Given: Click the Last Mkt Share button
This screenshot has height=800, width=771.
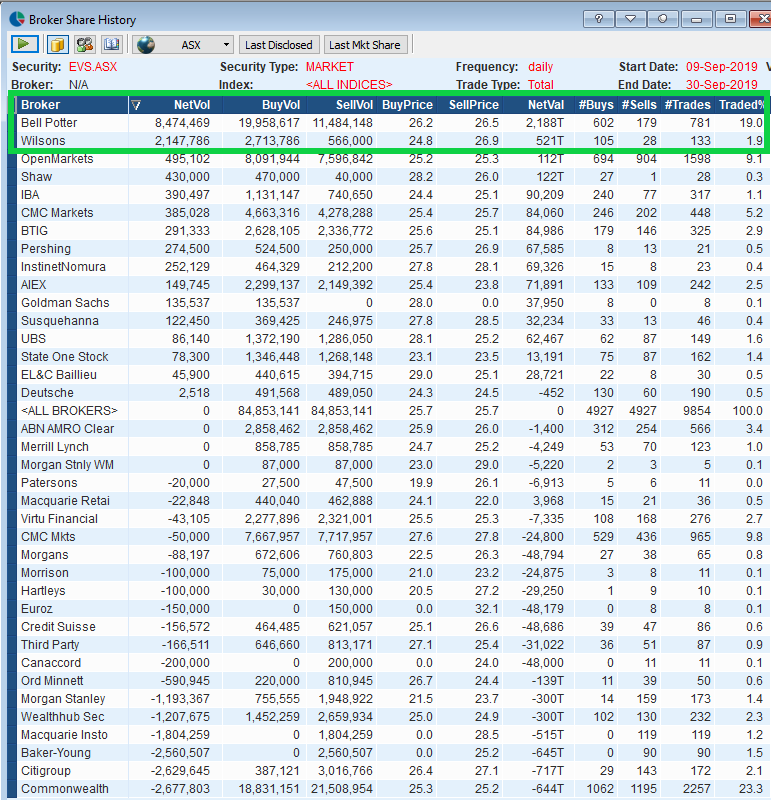Looking at the screenshot, I should [365, 45].
